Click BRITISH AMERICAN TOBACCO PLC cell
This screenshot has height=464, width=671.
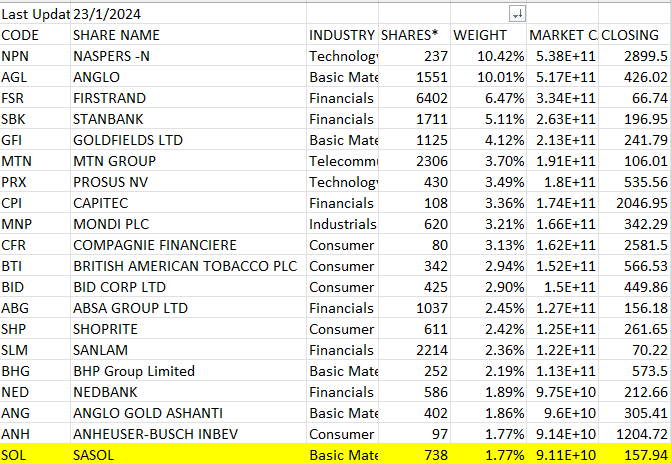tap(188, 266)
